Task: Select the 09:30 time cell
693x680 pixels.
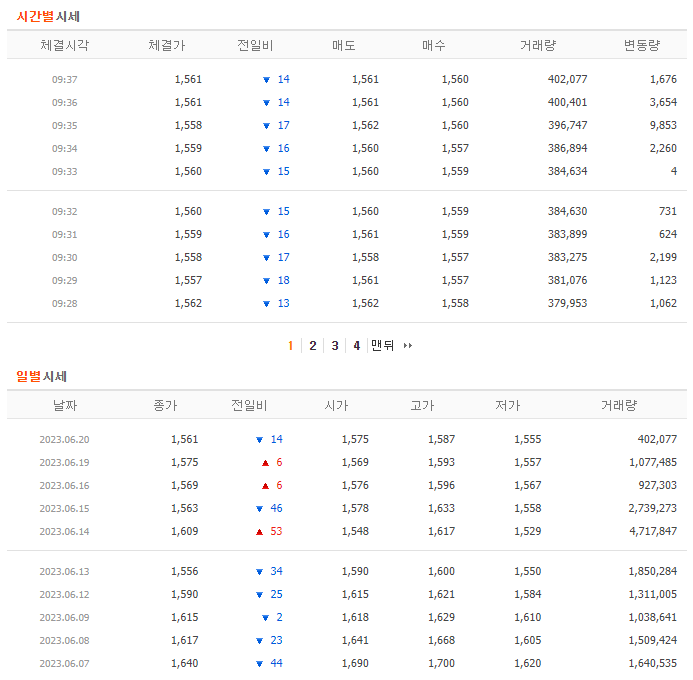Action: 65,258
